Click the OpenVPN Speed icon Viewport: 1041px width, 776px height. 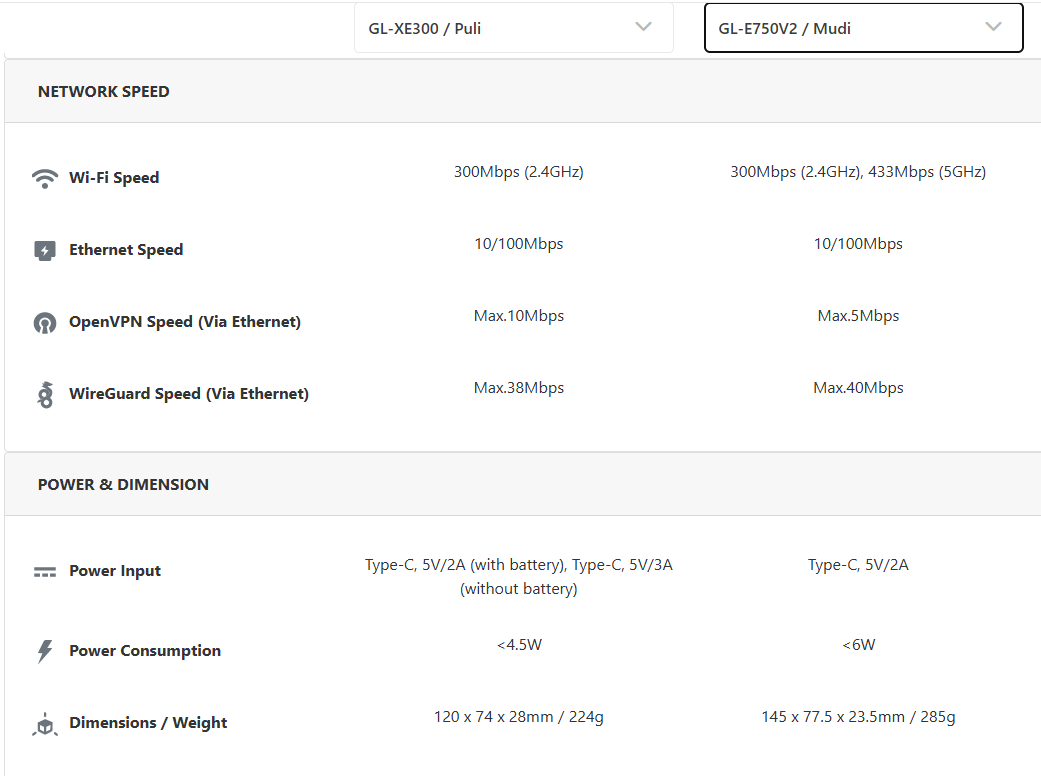point(44,323)
